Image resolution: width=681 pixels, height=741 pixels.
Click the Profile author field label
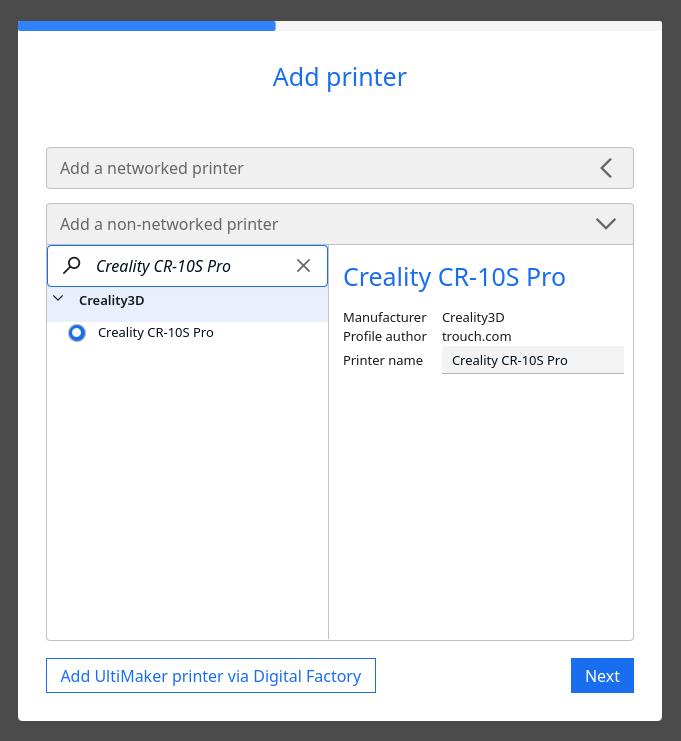385,336
